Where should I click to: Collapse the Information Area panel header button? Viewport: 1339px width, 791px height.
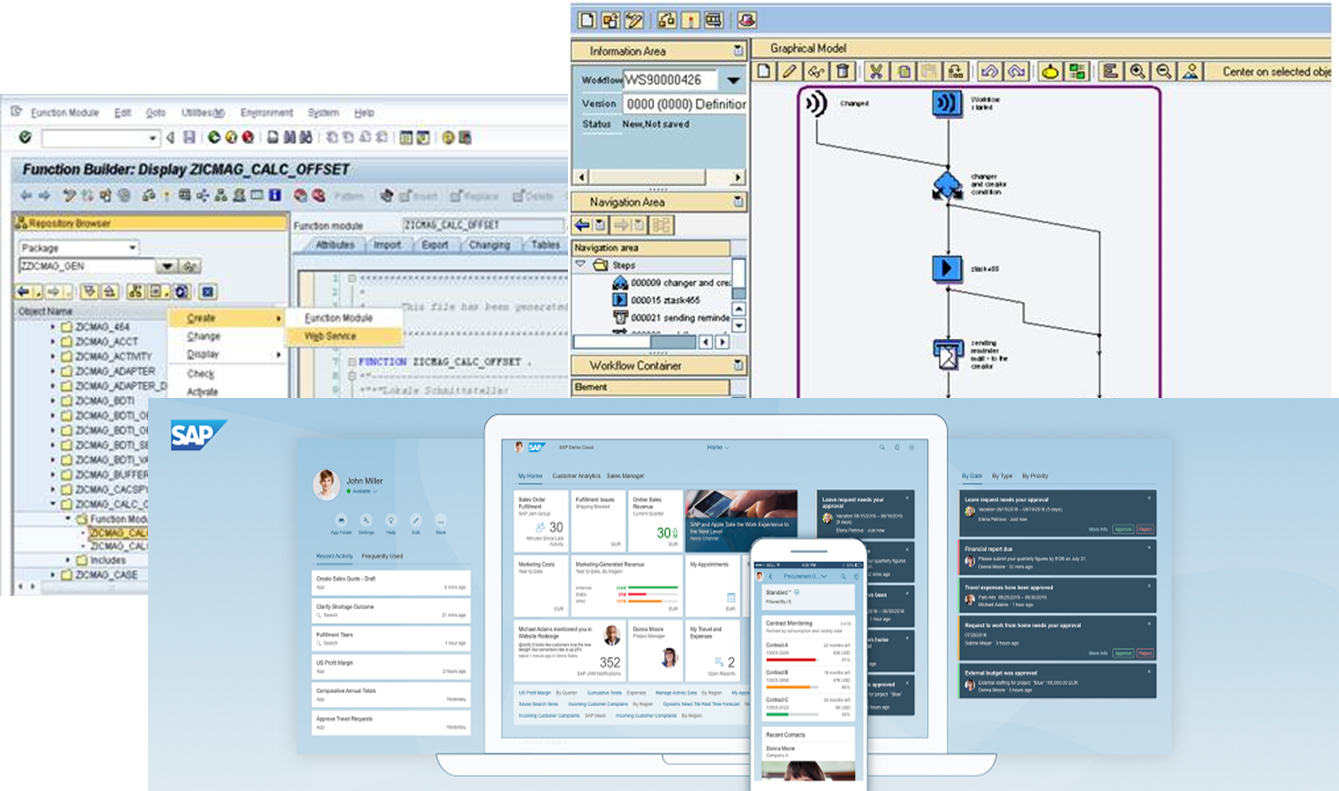point(738,50)
